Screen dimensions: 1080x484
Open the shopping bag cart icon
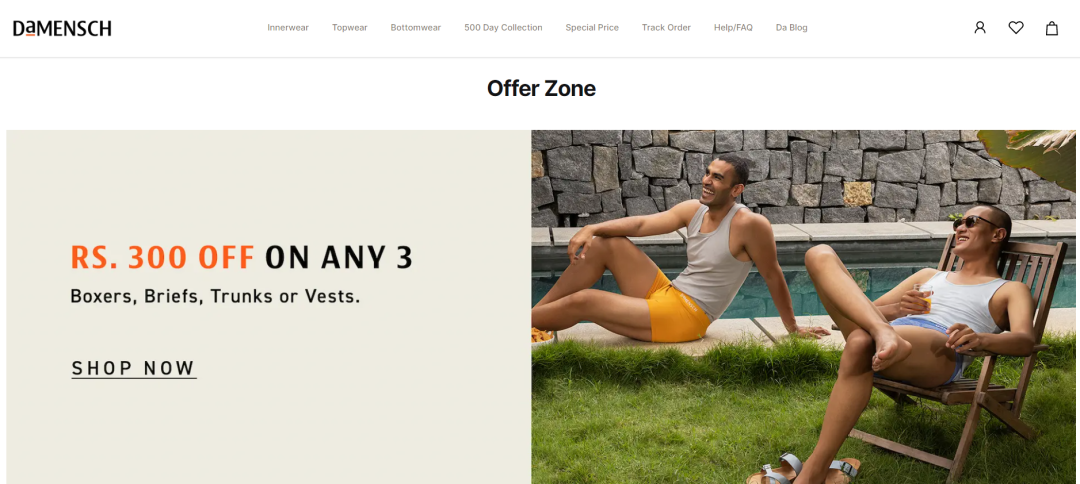[1052, 28]
